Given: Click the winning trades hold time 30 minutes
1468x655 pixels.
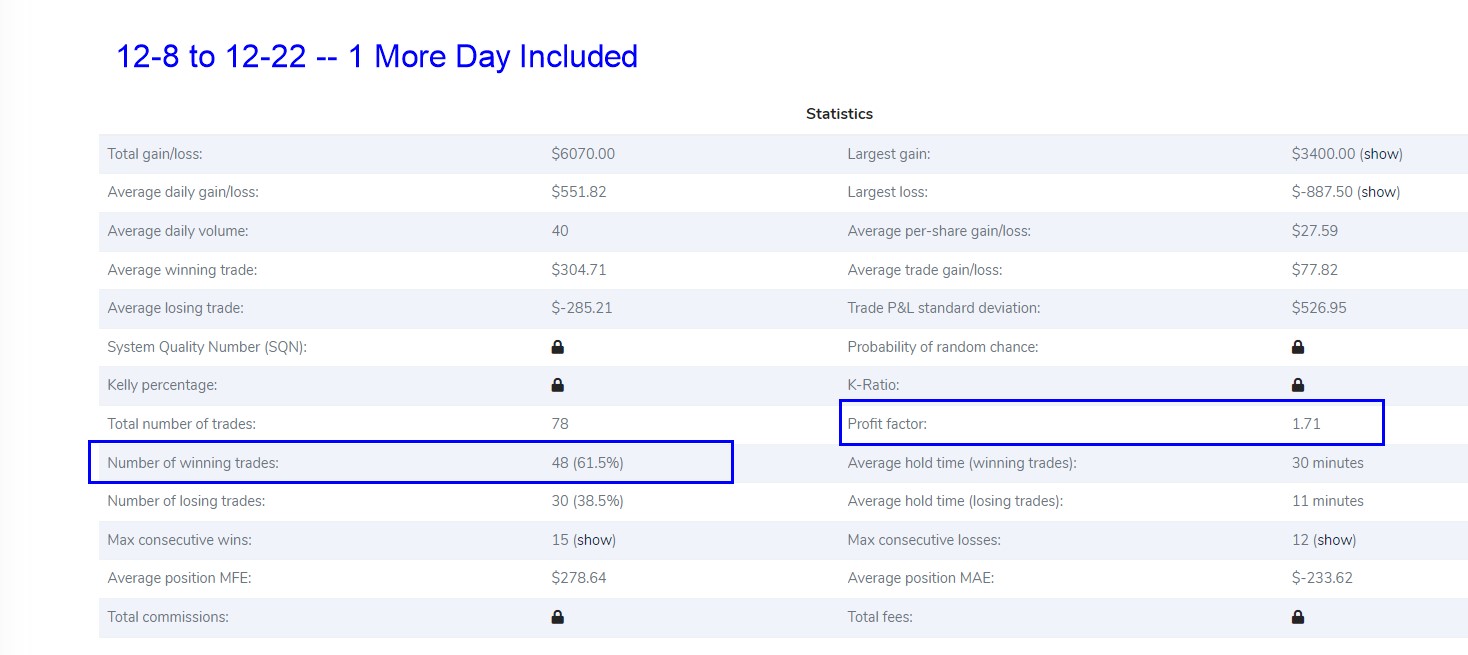Looking at the screenshot, I should coord(1328,463).
